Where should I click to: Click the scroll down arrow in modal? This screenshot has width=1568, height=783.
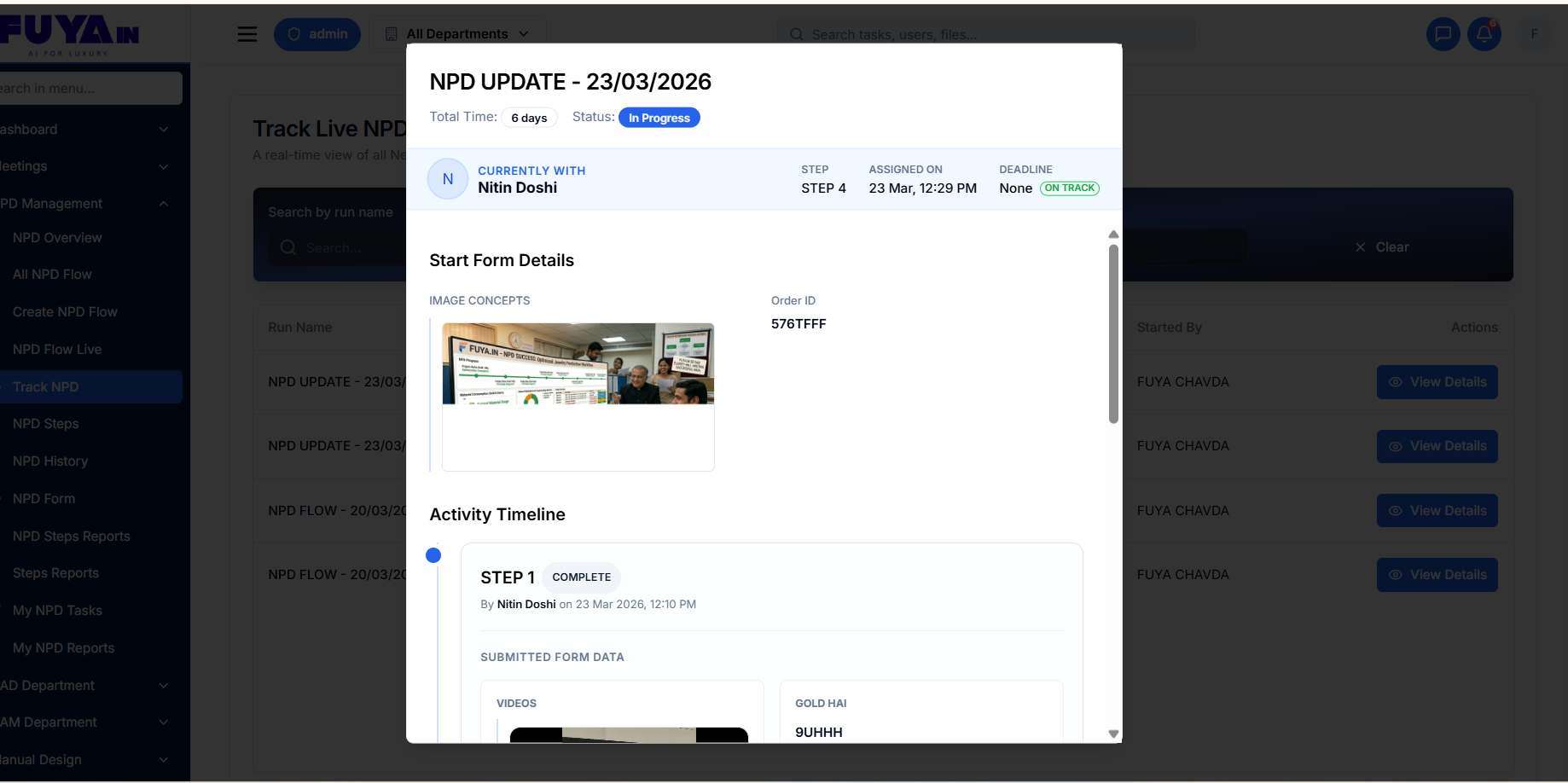point(1113,734)
